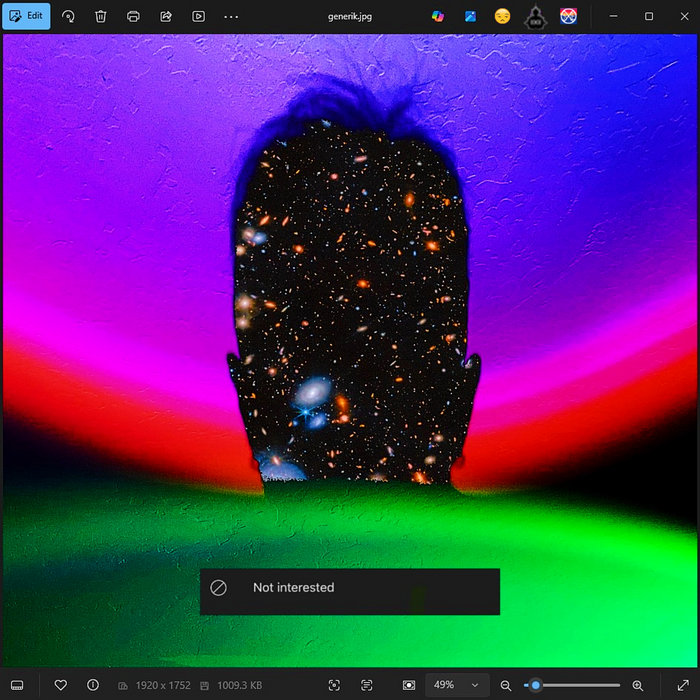Print the image using the printer icon

133,17
